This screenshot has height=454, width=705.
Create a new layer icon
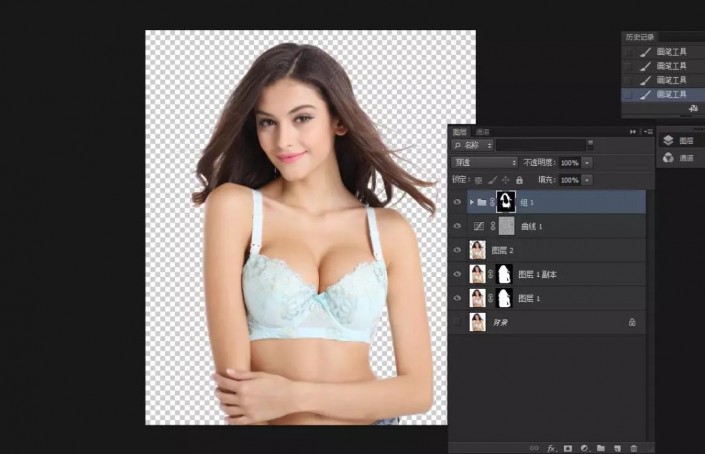pos(617,448)
